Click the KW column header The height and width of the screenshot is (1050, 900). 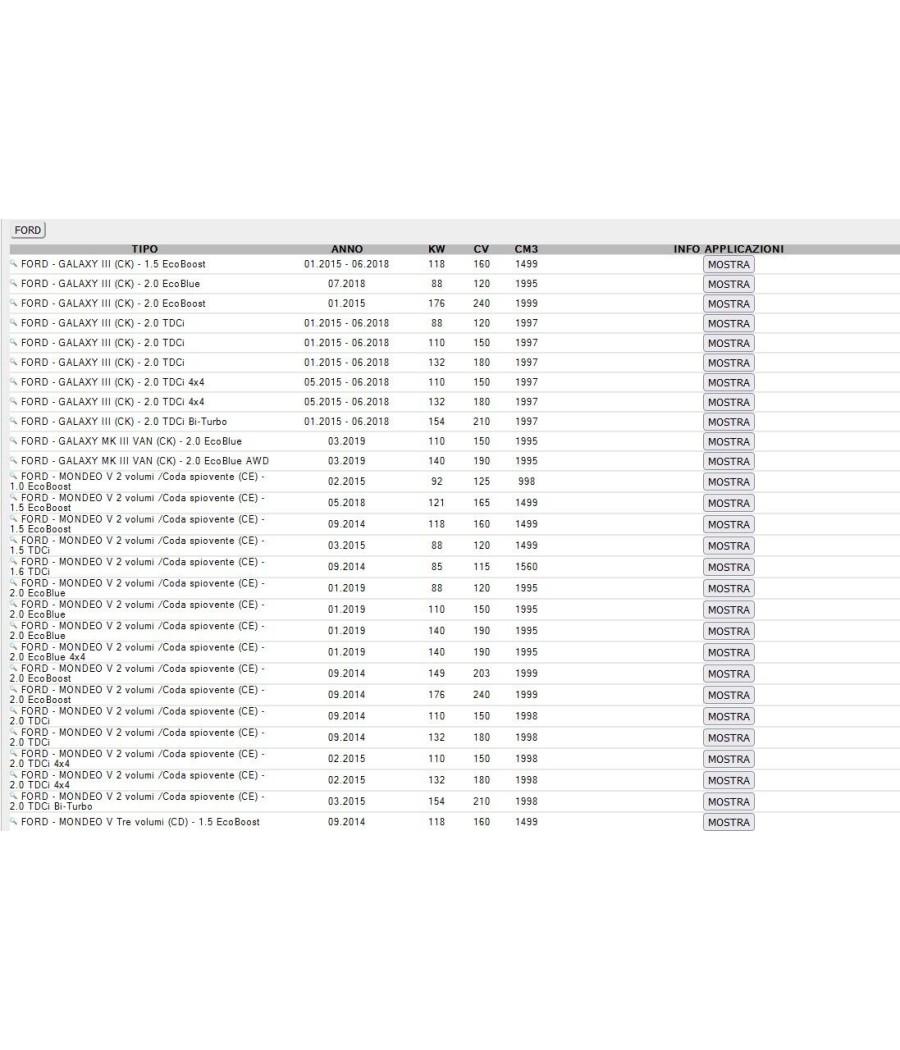click(437, 249)
